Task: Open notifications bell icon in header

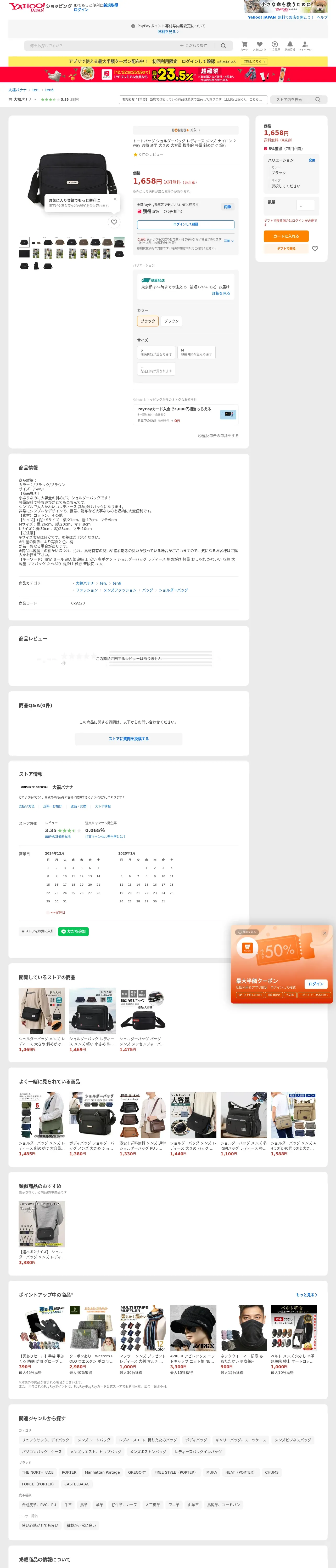Action: [290, 44]
